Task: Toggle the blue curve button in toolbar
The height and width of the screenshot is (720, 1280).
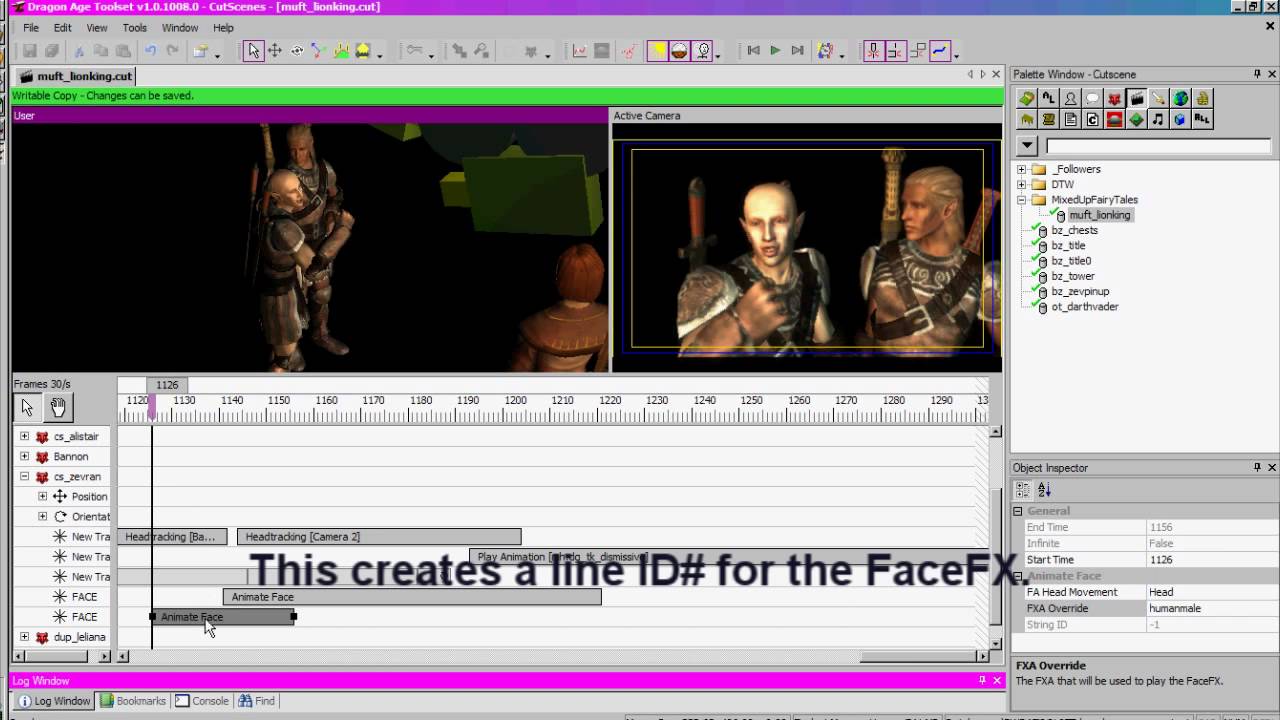Action: [939, 51]
